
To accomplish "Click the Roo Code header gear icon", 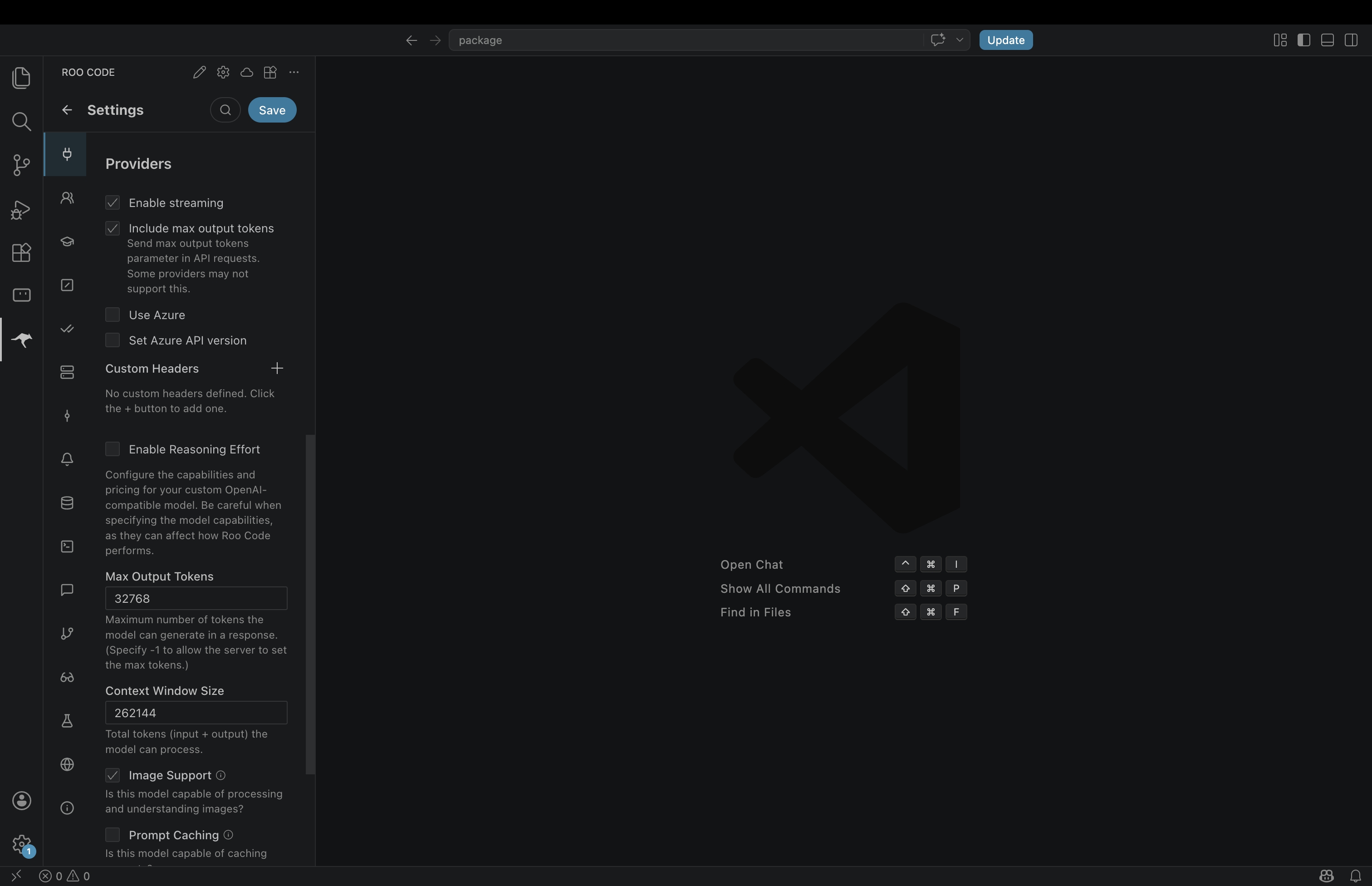I will (x=223, y=72).
